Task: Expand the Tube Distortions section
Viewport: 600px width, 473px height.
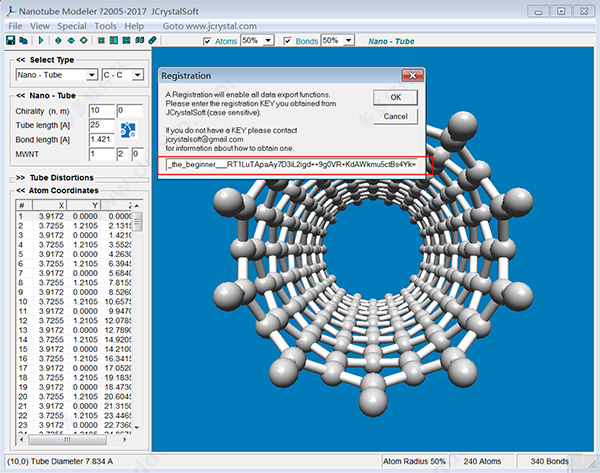Action: (x=21, y=178)
